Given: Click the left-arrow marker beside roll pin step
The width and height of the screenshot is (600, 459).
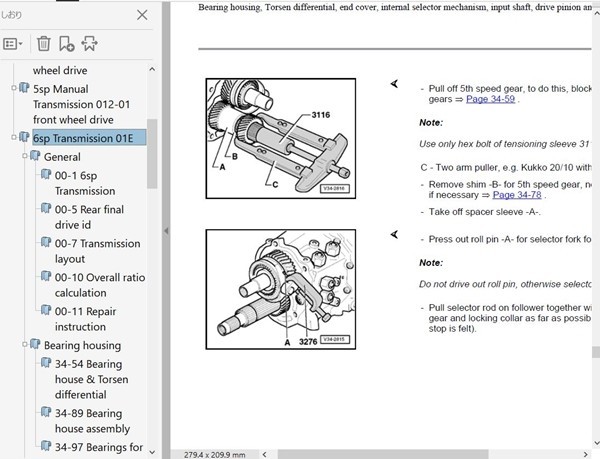Looking at the screenshot, I should click(x=394, y=234).
